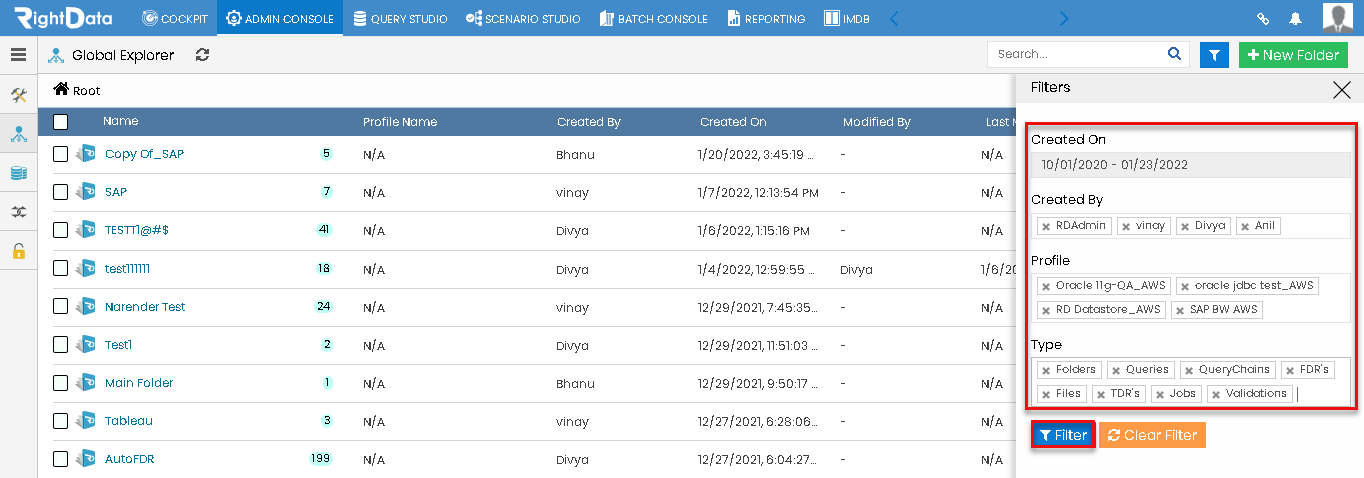Click the Clear Filter button
The image size is (1364, 478).
point(1152,435)
